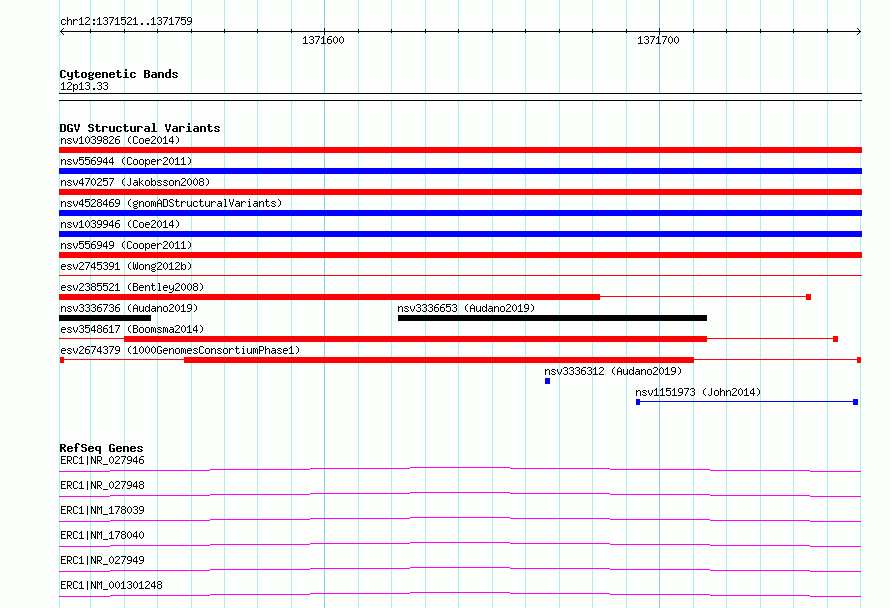Screen dimensions: 890x608
Task: Open the ERC1|NM_178039 gene label
Action: 102,510
